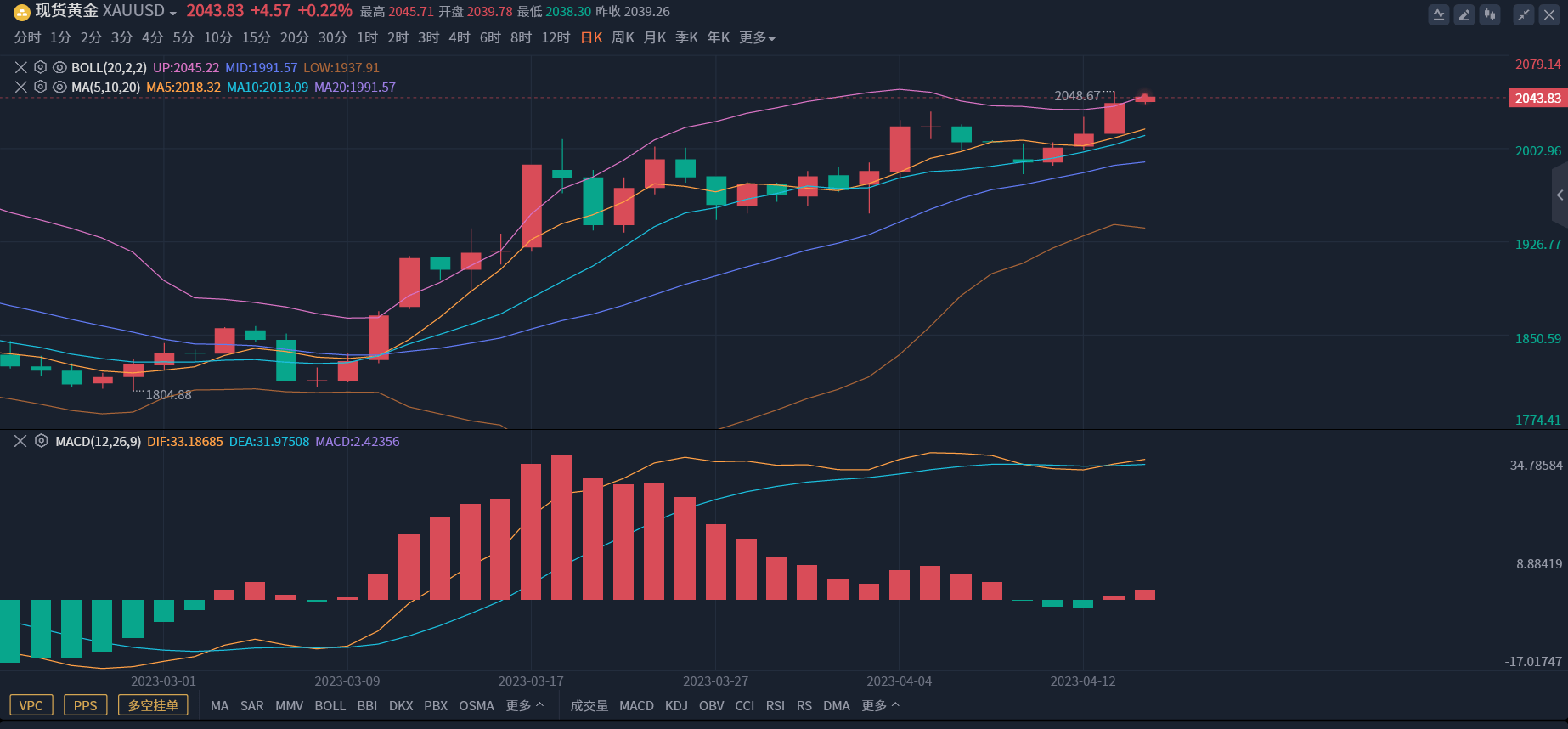This screenshot has height=729, width=1568.
Task: Open the indicator line chart tool
Action: (x=1439, y=14)
